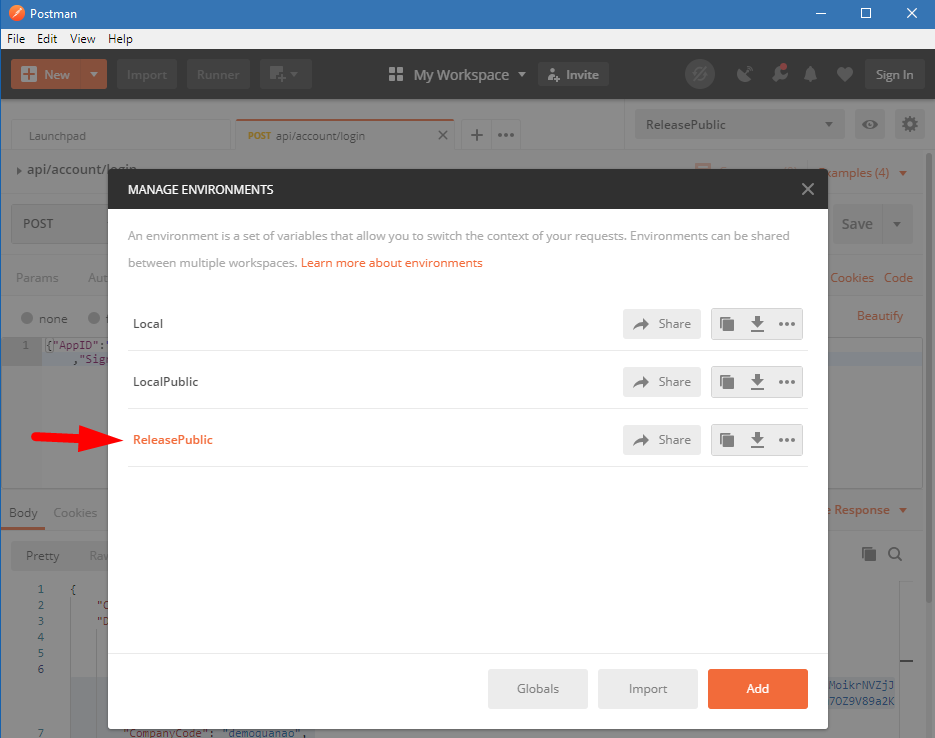This screenshot has height=738, width=935.
Task: Open manage environments gear icon
Action: [x=909, y=125]
